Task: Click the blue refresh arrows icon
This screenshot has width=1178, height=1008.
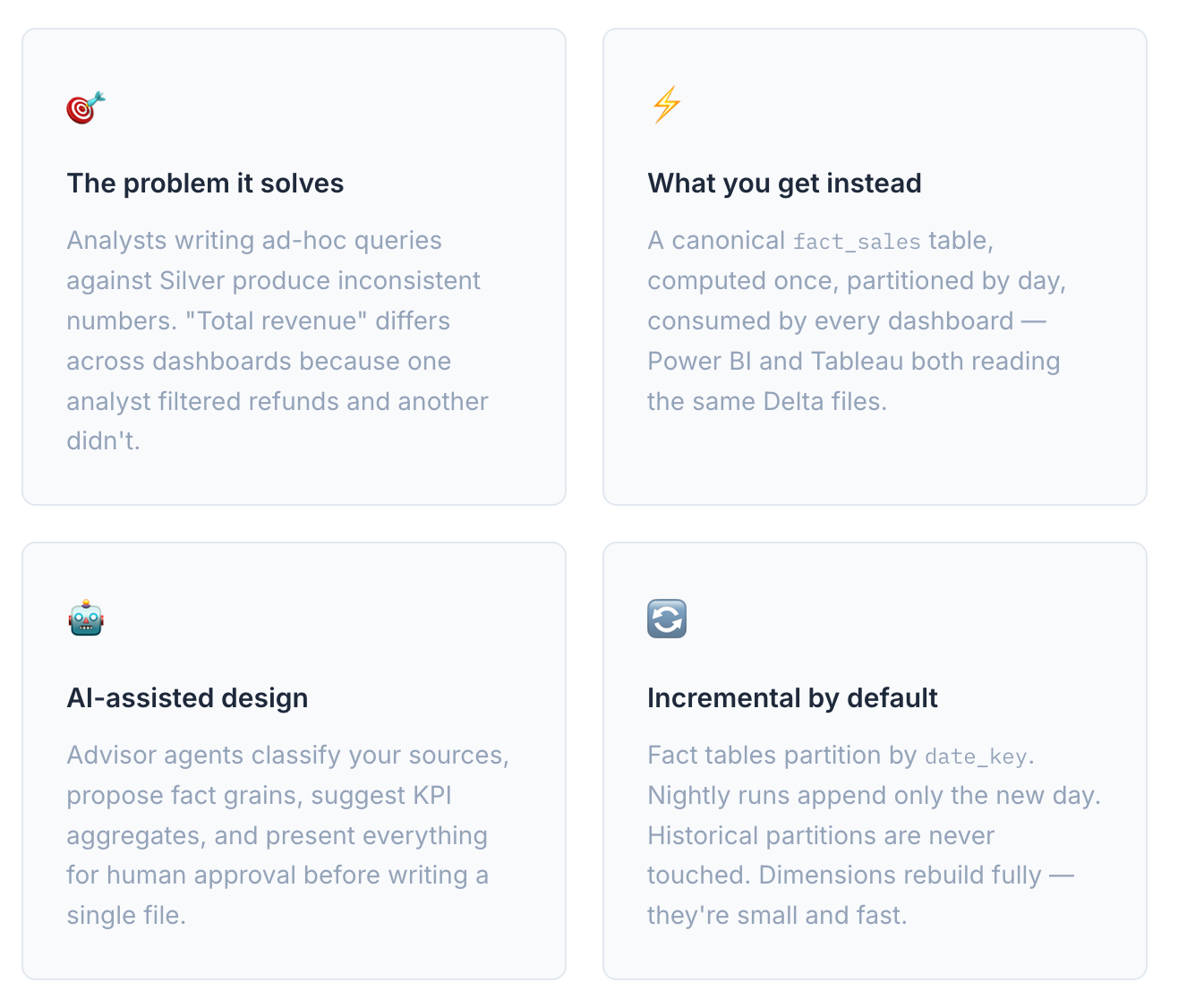Action: 667,619
